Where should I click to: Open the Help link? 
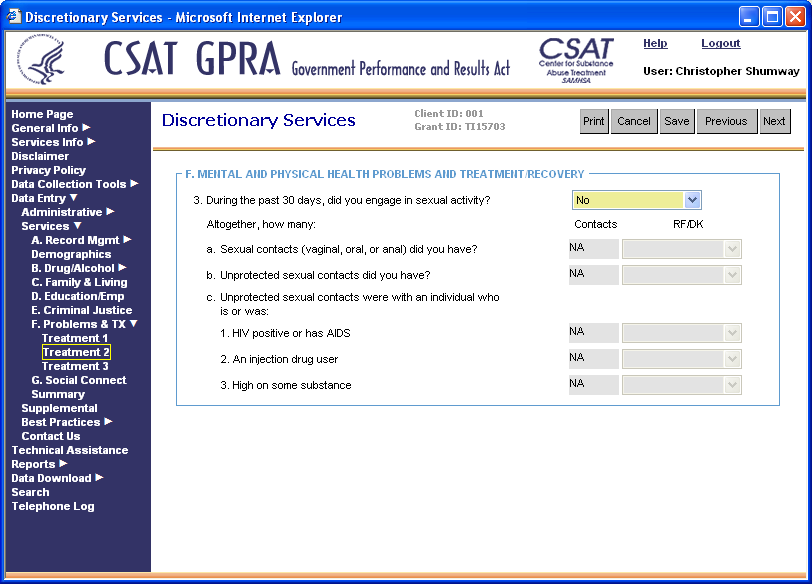pos(655,44)
